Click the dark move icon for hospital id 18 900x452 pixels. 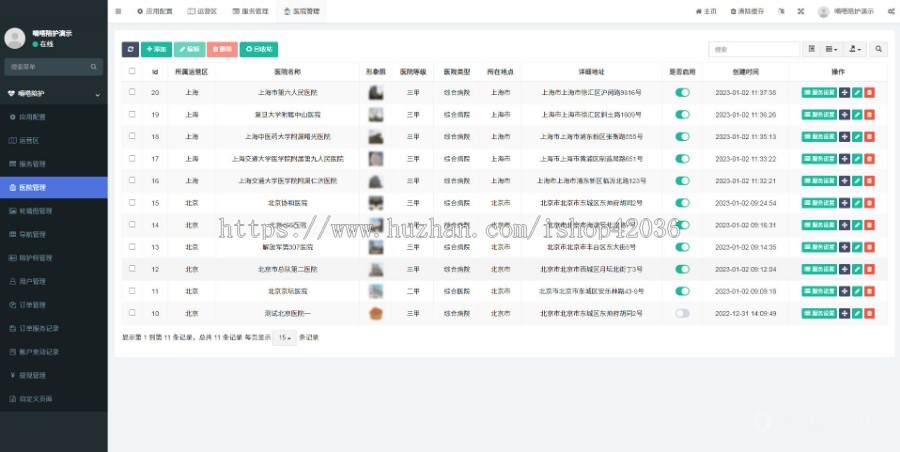[845, 136]
